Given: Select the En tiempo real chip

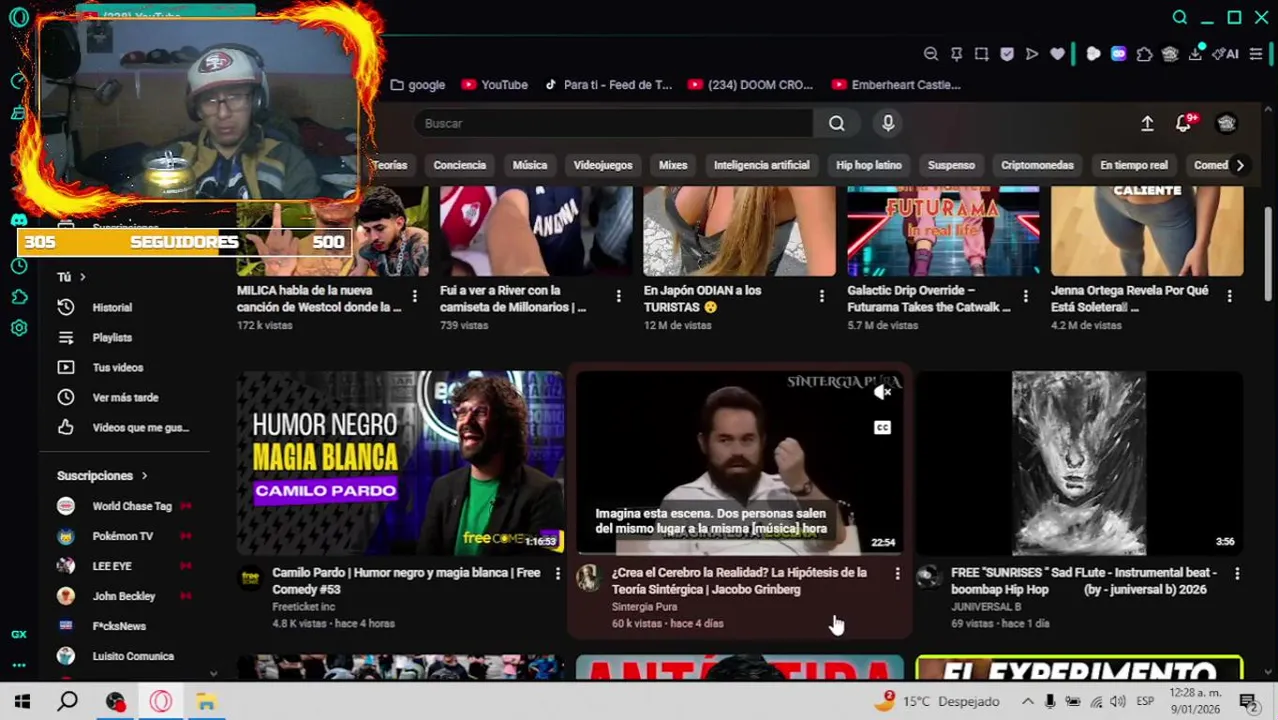Looking at the screenshot, I should [1134, 165].
